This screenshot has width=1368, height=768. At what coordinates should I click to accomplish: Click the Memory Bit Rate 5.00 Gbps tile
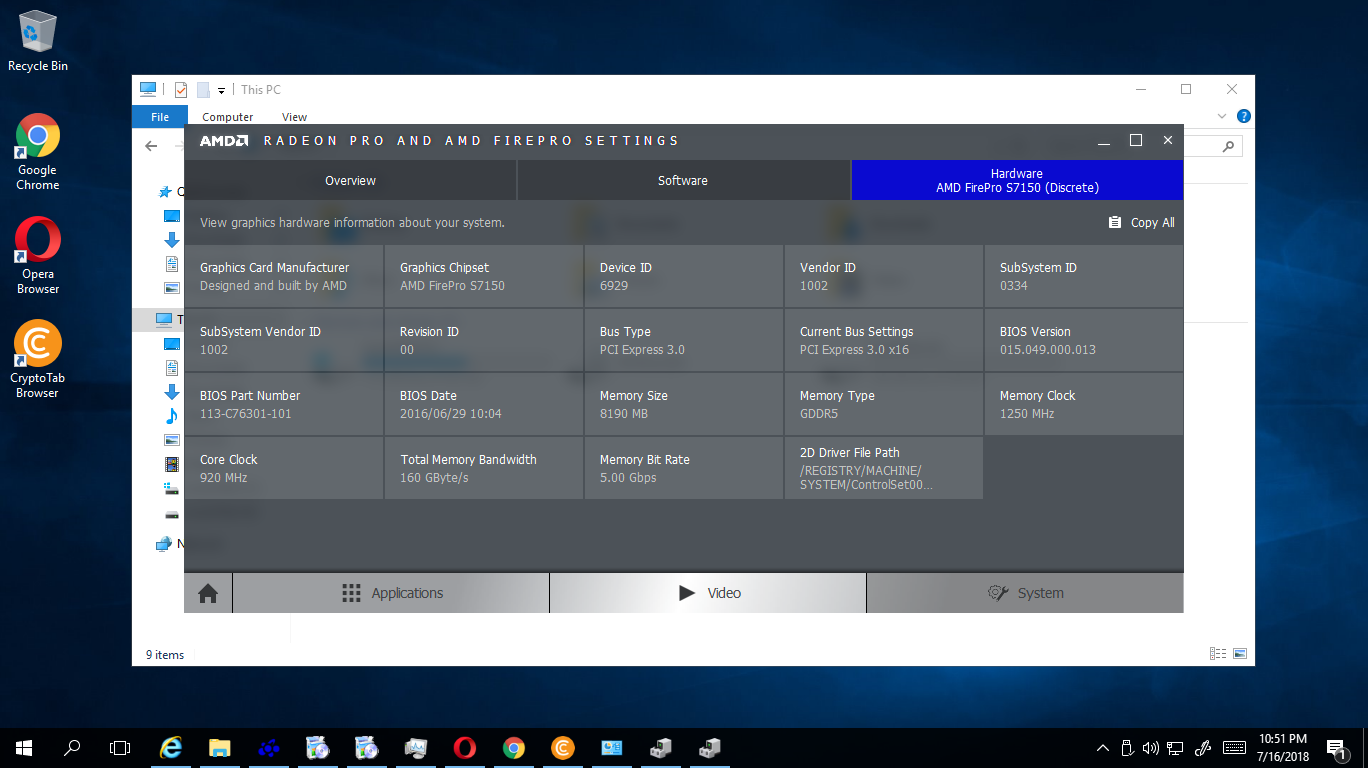point(684,468)
